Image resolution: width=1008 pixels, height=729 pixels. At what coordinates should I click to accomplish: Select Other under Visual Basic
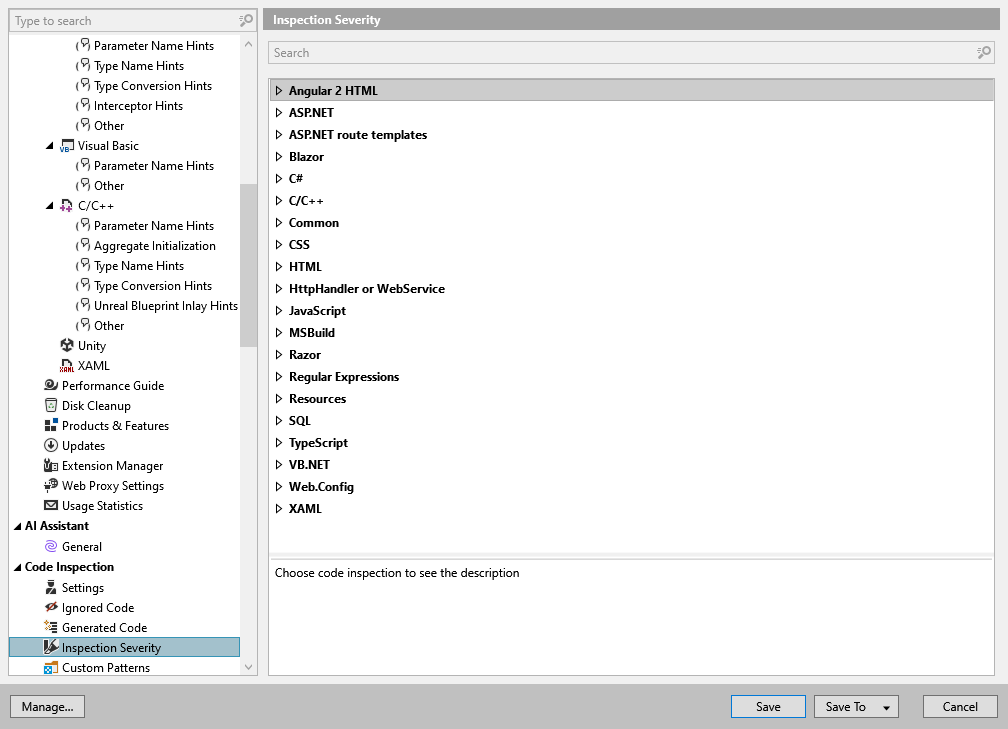(x=109, y=186)
